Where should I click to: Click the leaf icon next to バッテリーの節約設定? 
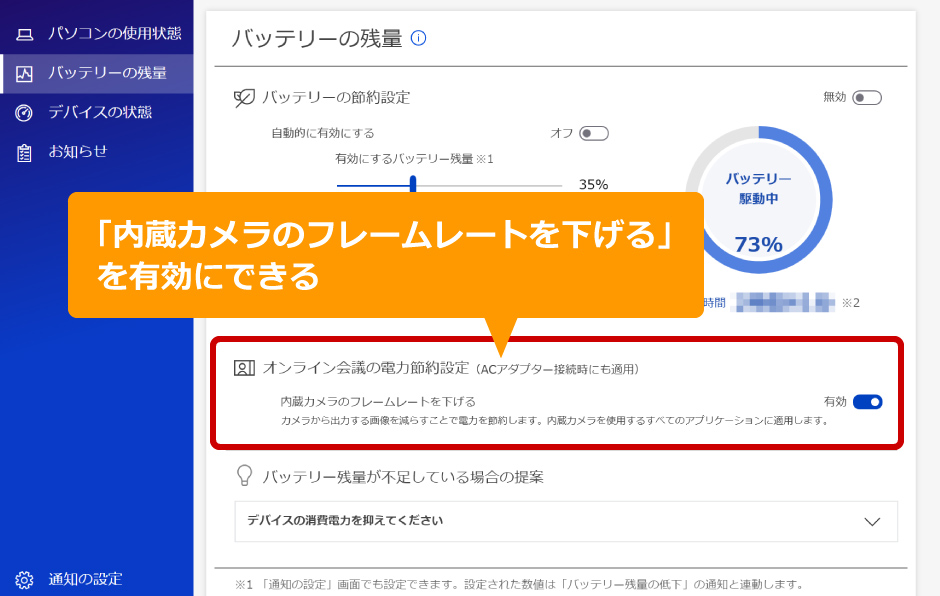pos(244,98)
